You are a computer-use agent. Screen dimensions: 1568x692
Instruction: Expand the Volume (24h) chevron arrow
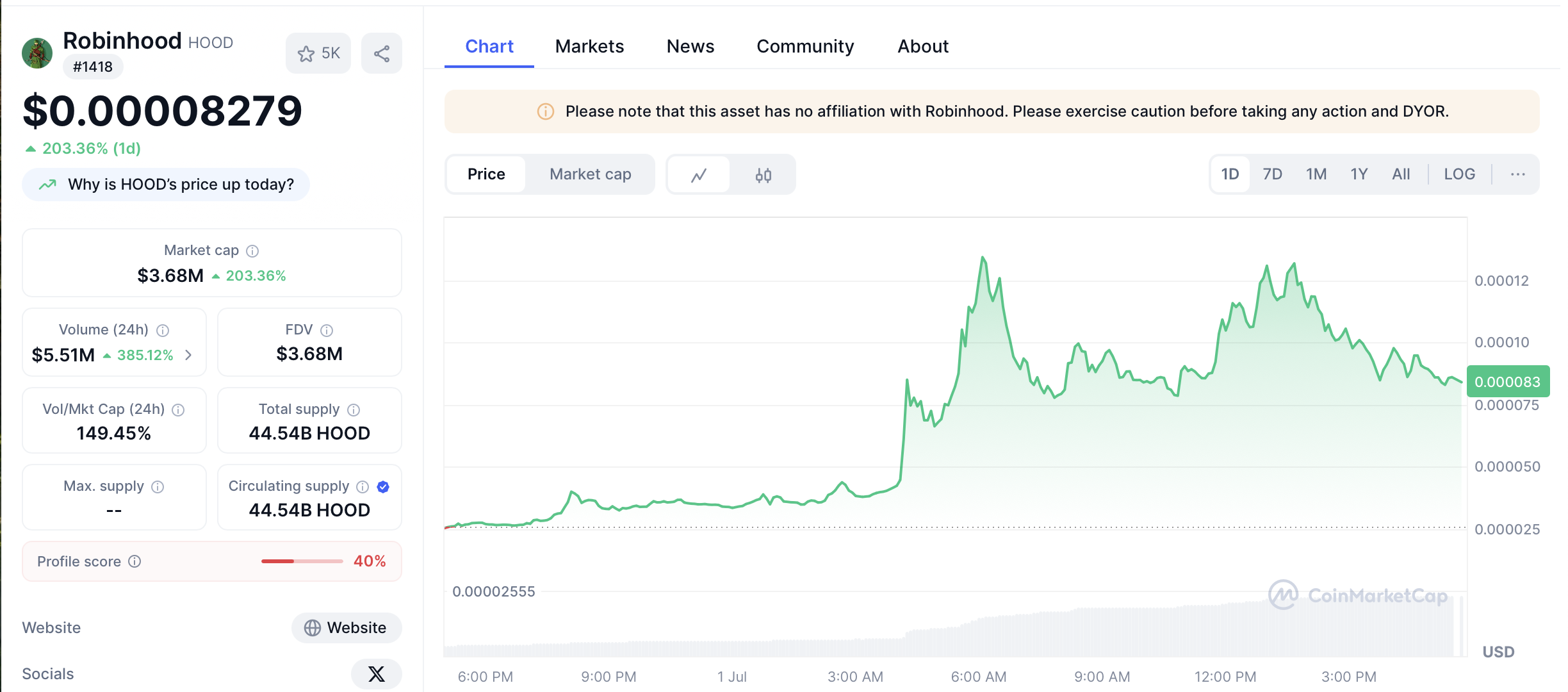[x=188, y=355]
